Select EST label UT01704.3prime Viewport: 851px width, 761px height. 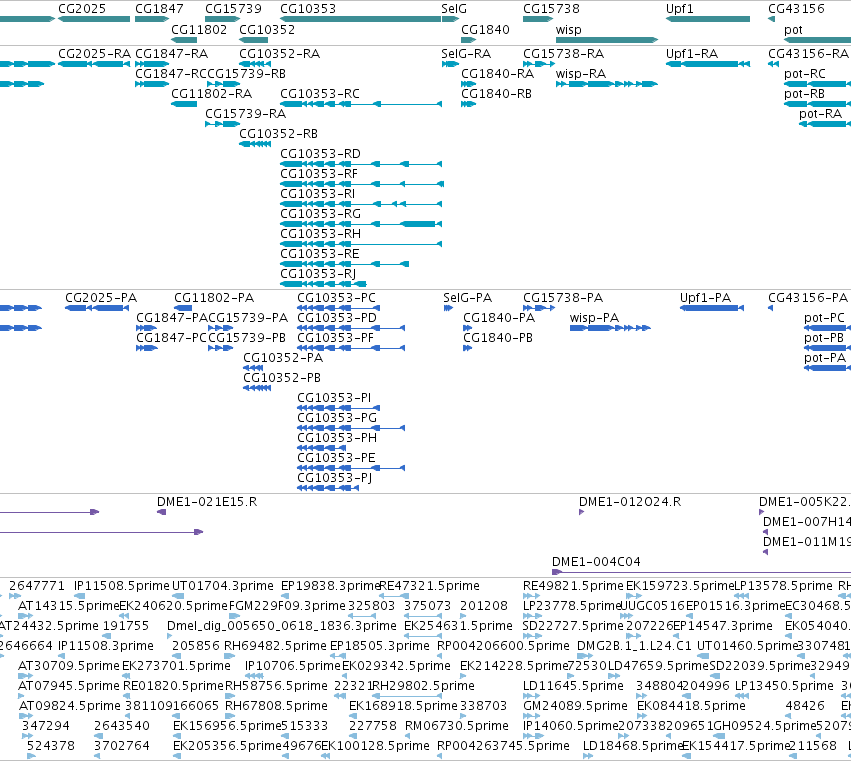click(223, 586)
